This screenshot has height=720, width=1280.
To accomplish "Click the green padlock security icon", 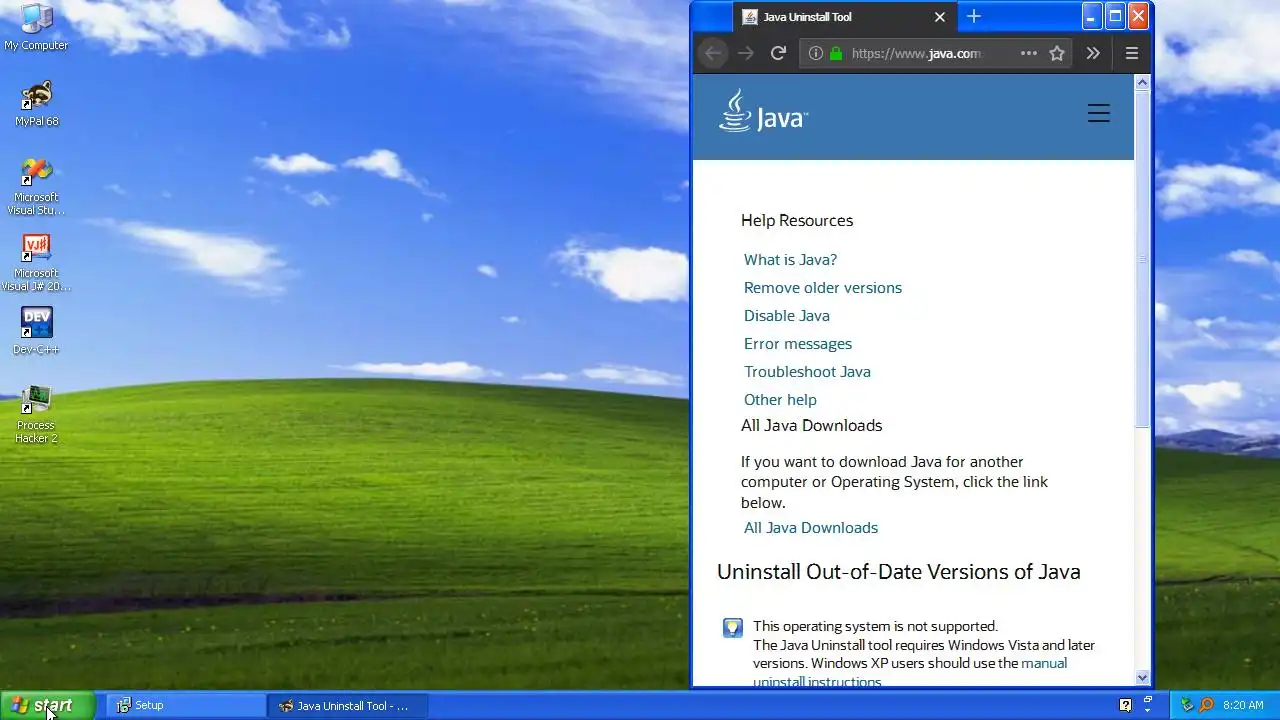I will (x=836, y=53).
